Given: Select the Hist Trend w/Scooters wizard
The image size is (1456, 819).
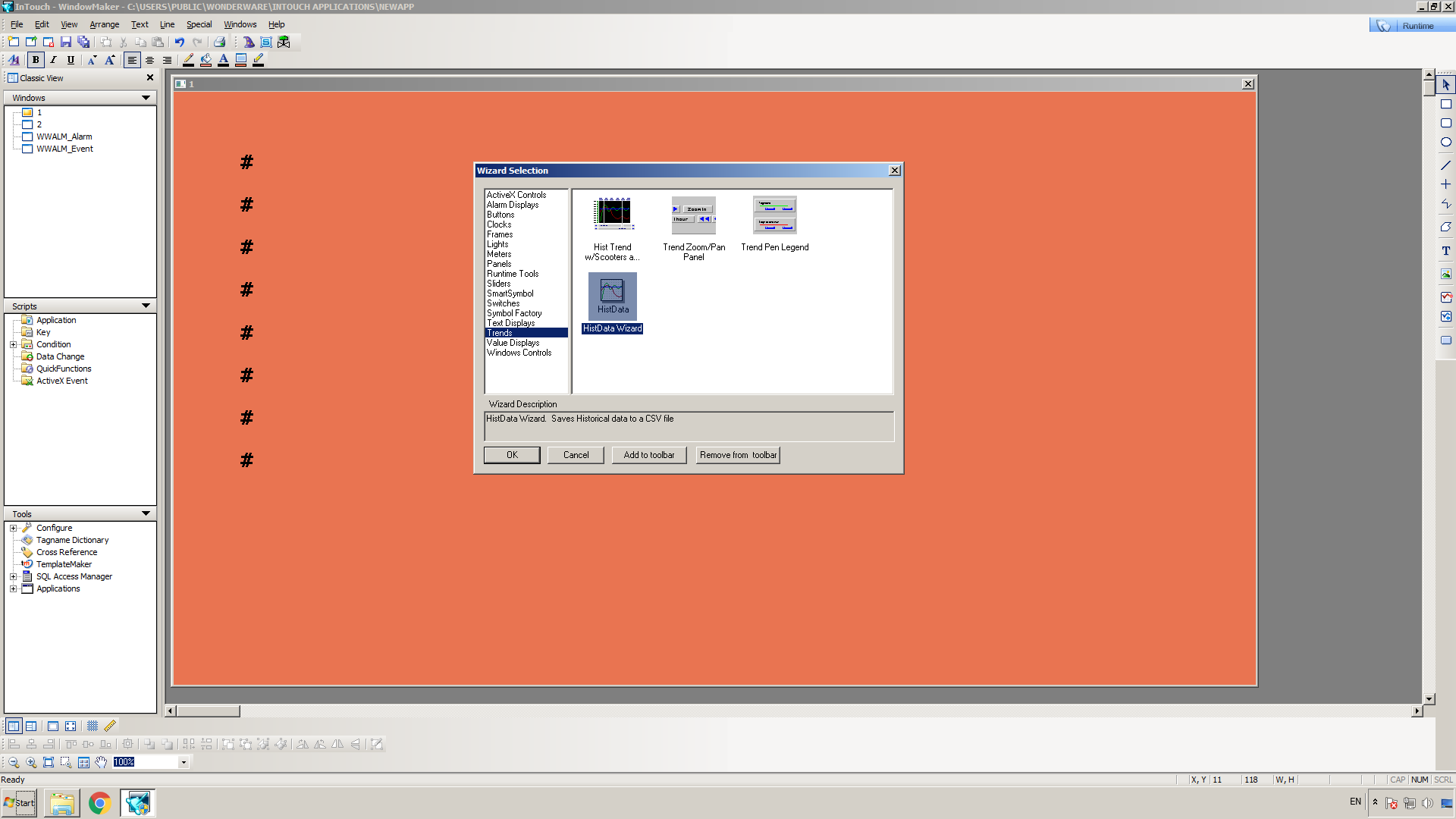Looking at the screenshot, I should click(x=613, y=229).
